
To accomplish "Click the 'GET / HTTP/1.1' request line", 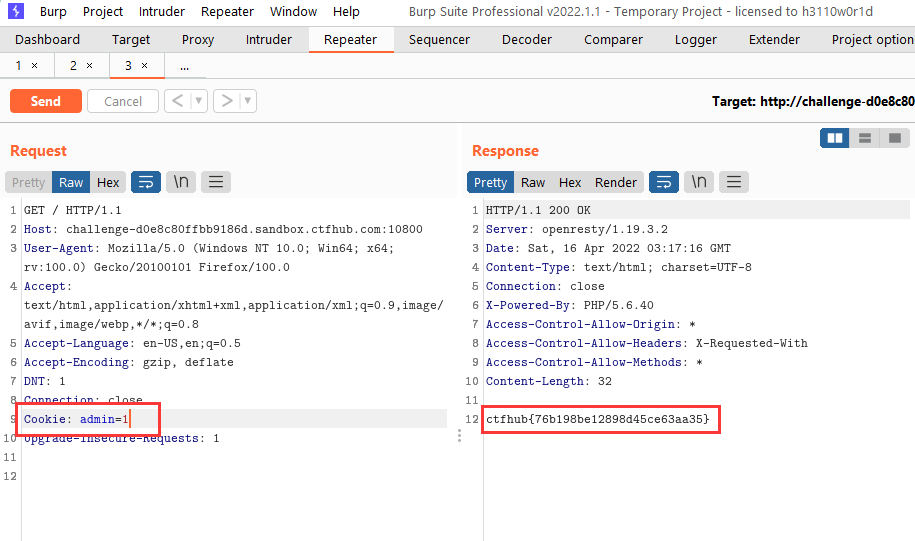I will [72, 210].
